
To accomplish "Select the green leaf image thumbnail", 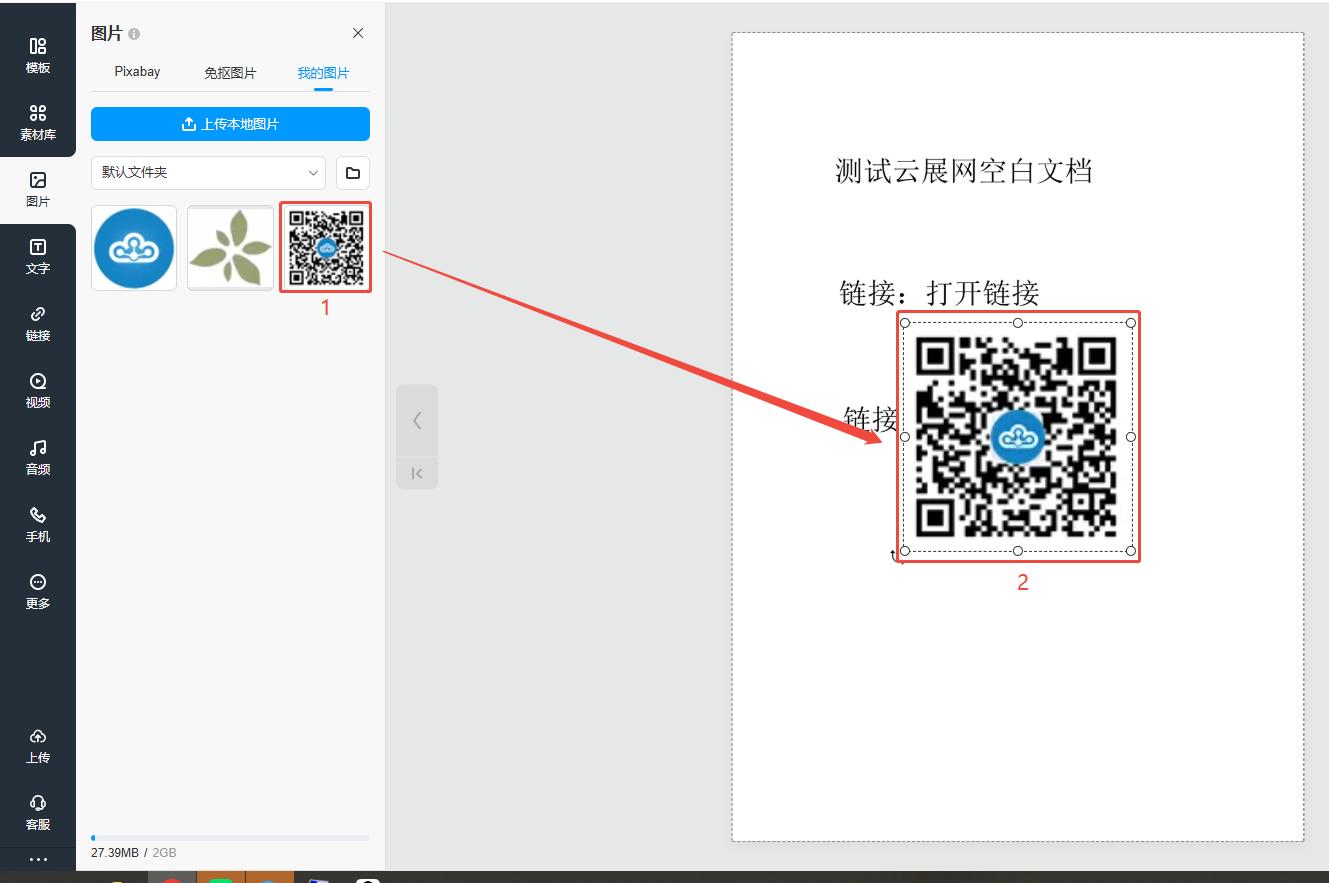I will 230,248.
